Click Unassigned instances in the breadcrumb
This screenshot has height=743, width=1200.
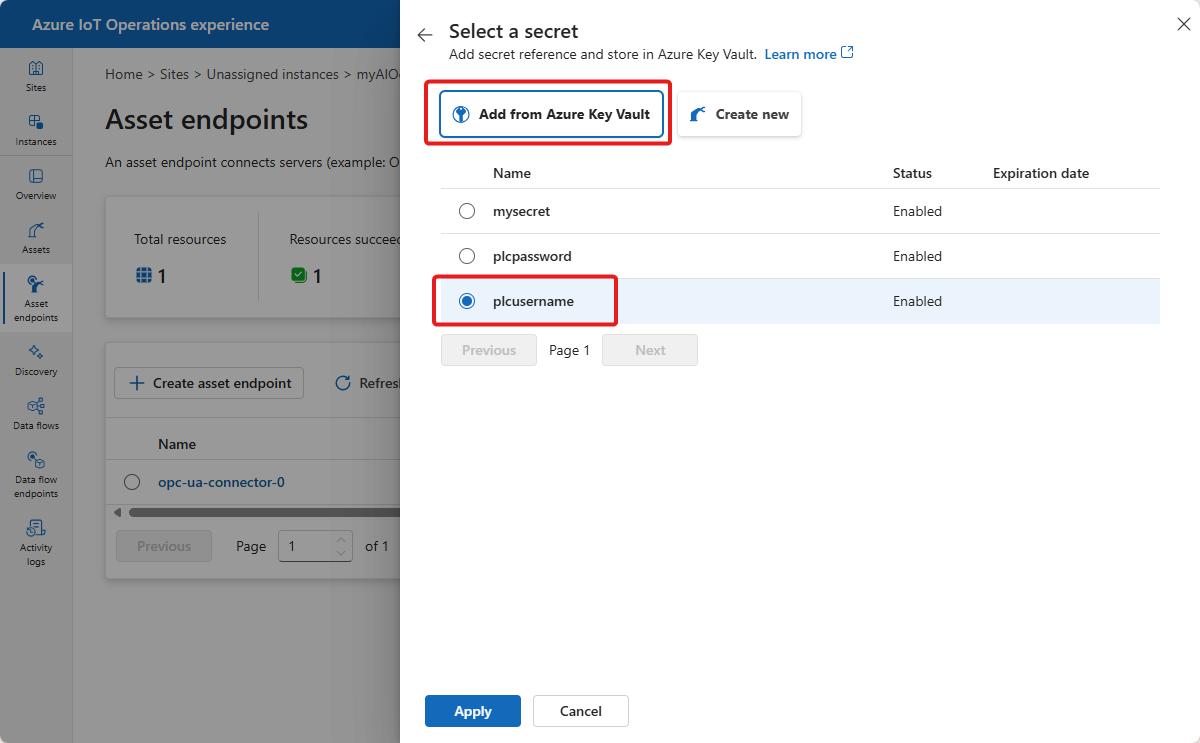click(273, 74)
